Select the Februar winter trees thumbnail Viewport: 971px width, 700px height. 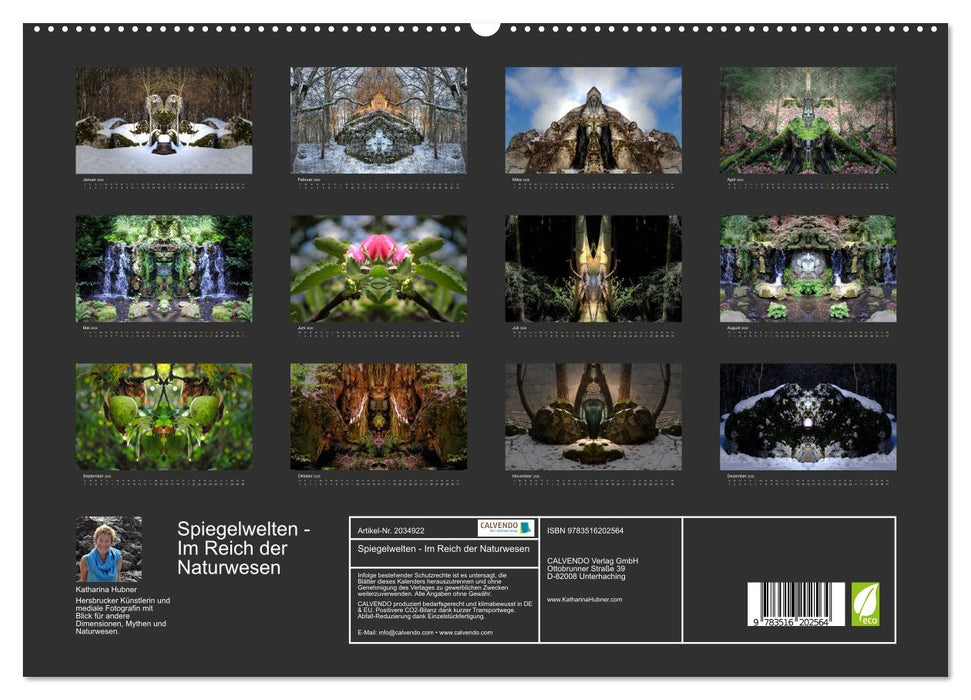pyautogui.click(x=378, y=120)
